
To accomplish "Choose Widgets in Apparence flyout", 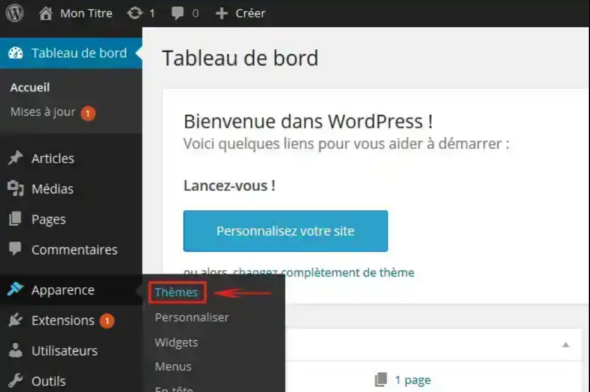I will click(176, 343).
